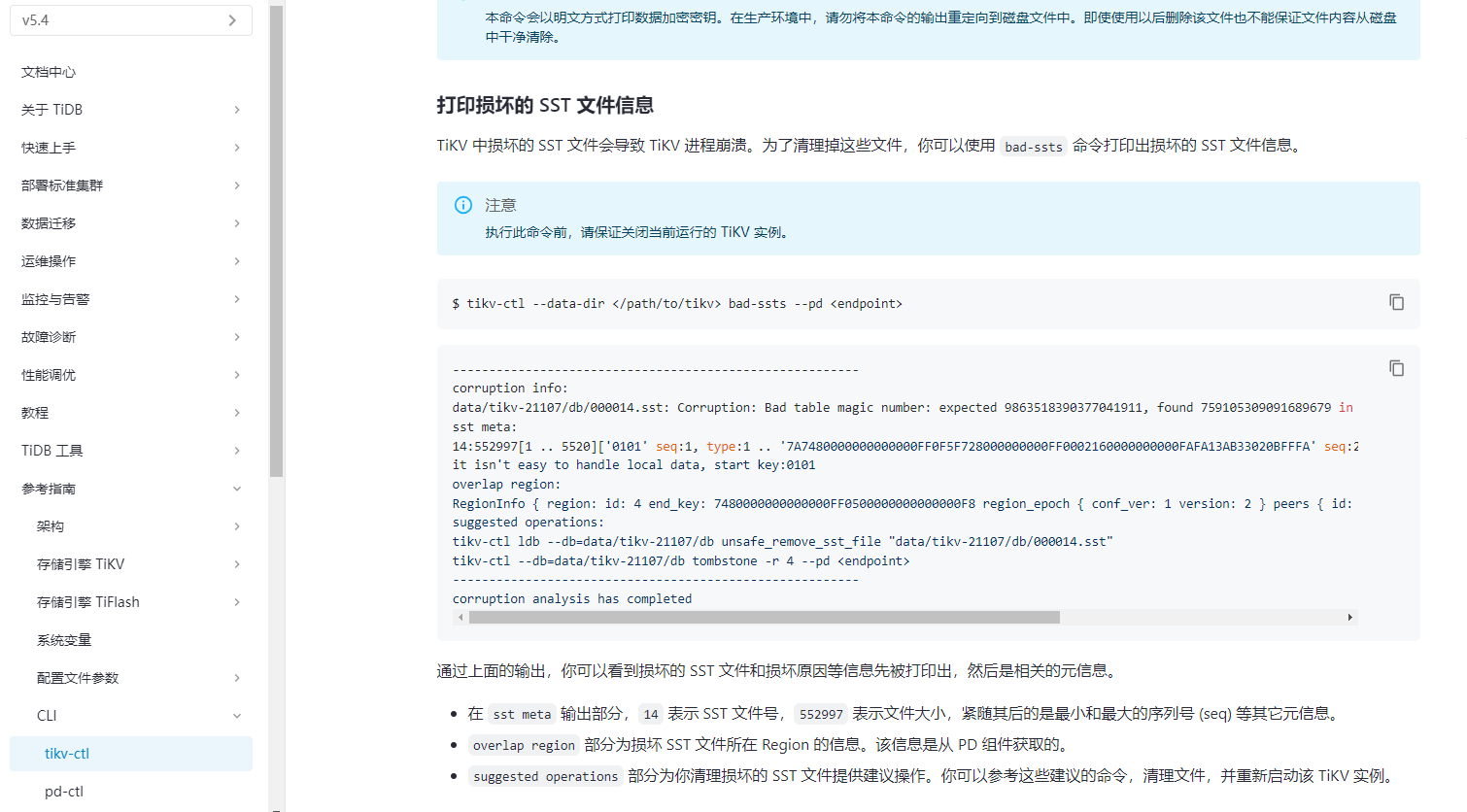The height and width of the screenshot is (812, 1467).
Task: Expand the 故障诊断 section
Action: click(237, 337)
